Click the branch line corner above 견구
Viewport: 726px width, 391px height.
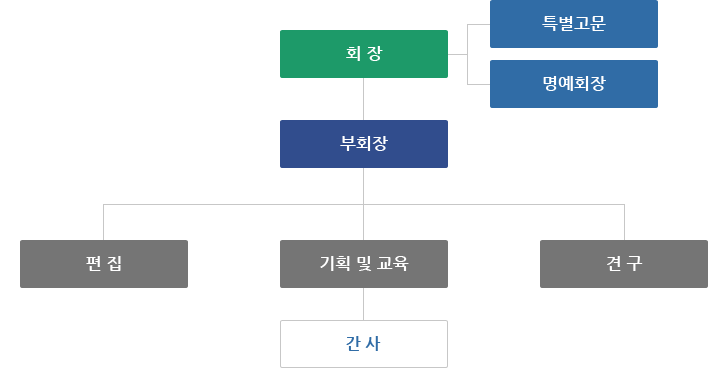[x=625, y=204]
